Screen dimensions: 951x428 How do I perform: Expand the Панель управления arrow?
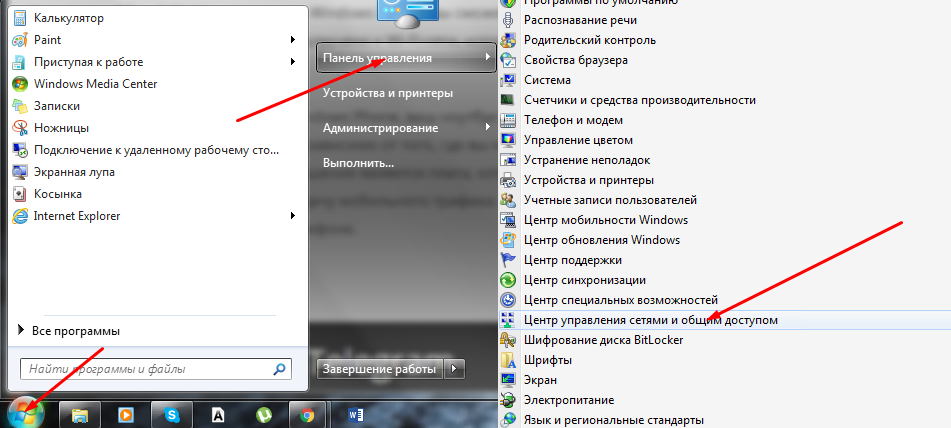point(488,58)
